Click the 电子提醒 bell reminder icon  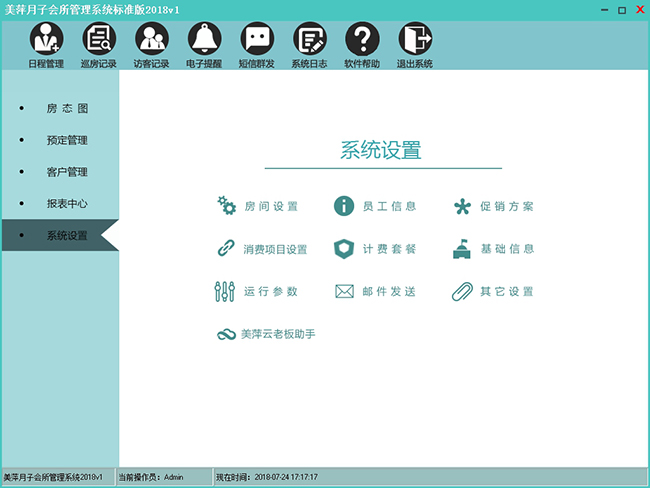[204, 40]
